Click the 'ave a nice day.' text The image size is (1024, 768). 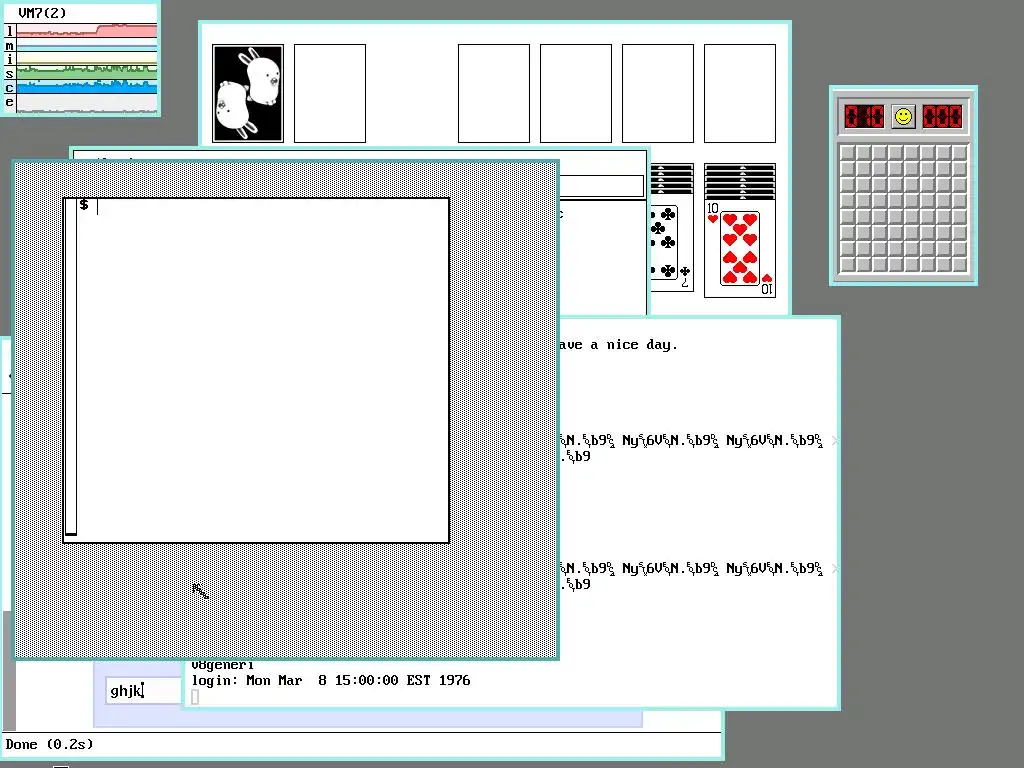click(618, 345)
